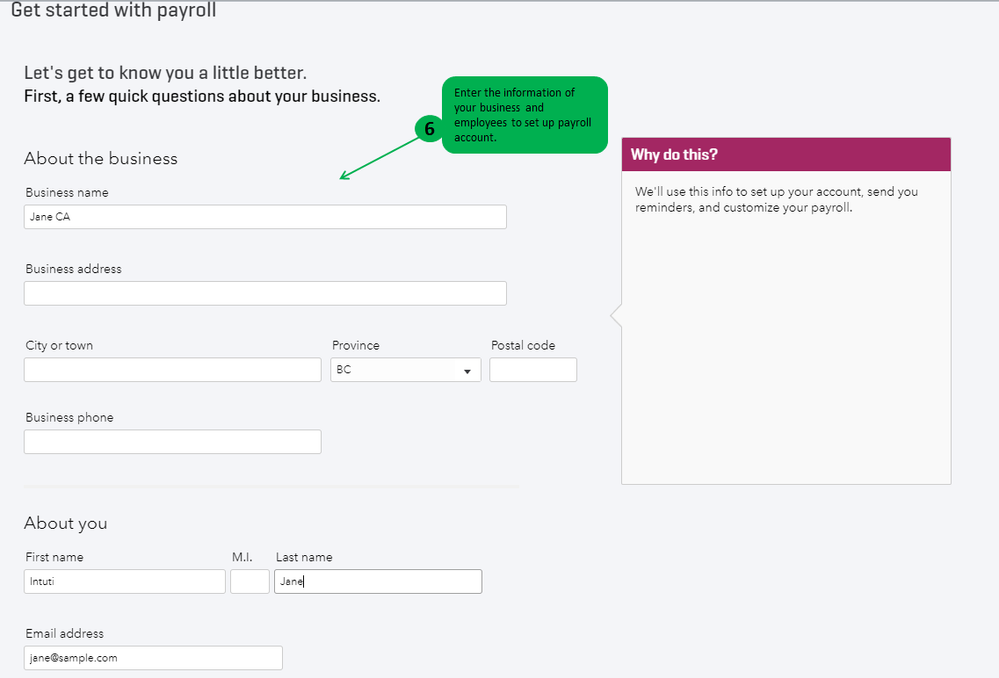999x678 pixels.
Task: Click the "About you" section heading
Action: click(66, 523)
